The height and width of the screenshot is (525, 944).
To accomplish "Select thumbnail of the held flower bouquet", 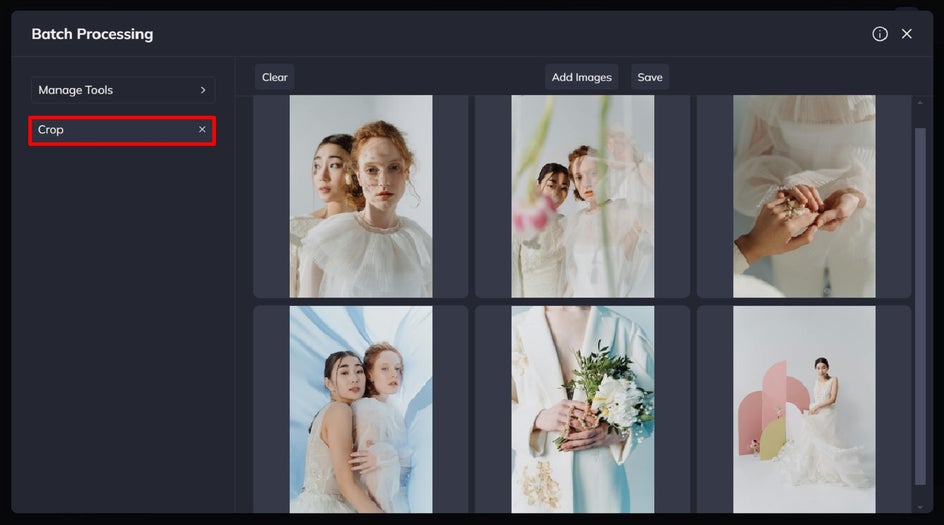I will [x=583, y=409].
